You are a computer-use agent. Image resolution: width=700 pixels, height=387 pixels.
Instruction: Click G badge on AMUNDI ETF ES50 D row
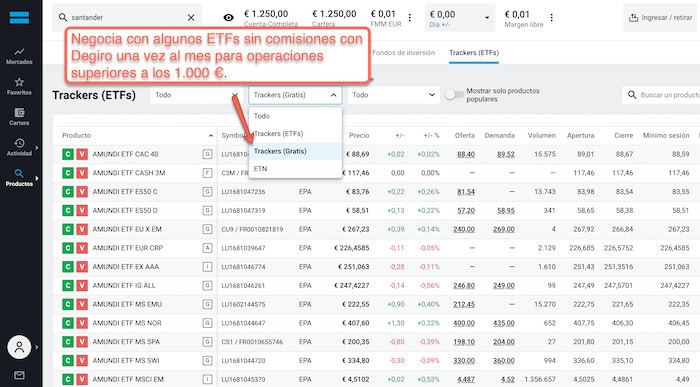pyautogui.click(x=207, y=211)
